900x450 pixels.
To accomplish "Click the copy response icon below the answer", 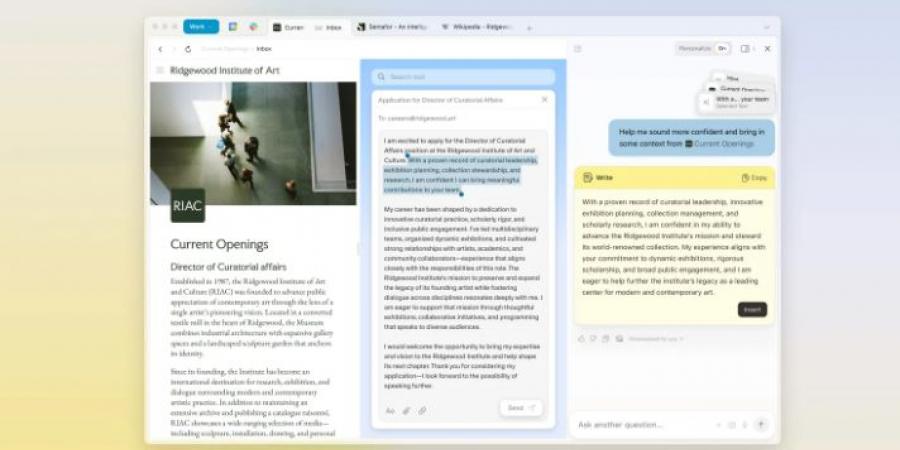I will [606, 339].
